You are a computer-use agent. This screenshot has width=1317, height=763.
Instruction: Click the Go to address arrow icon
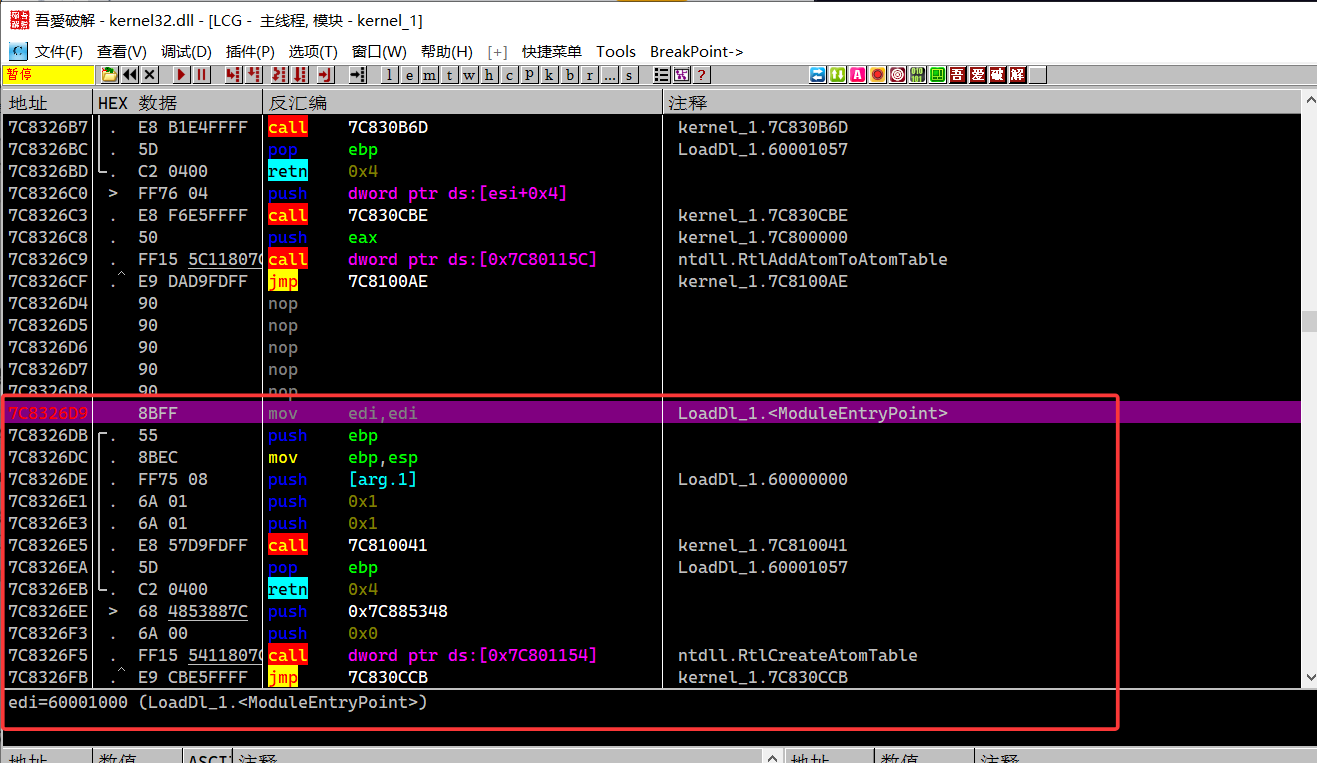coord(357,75)
